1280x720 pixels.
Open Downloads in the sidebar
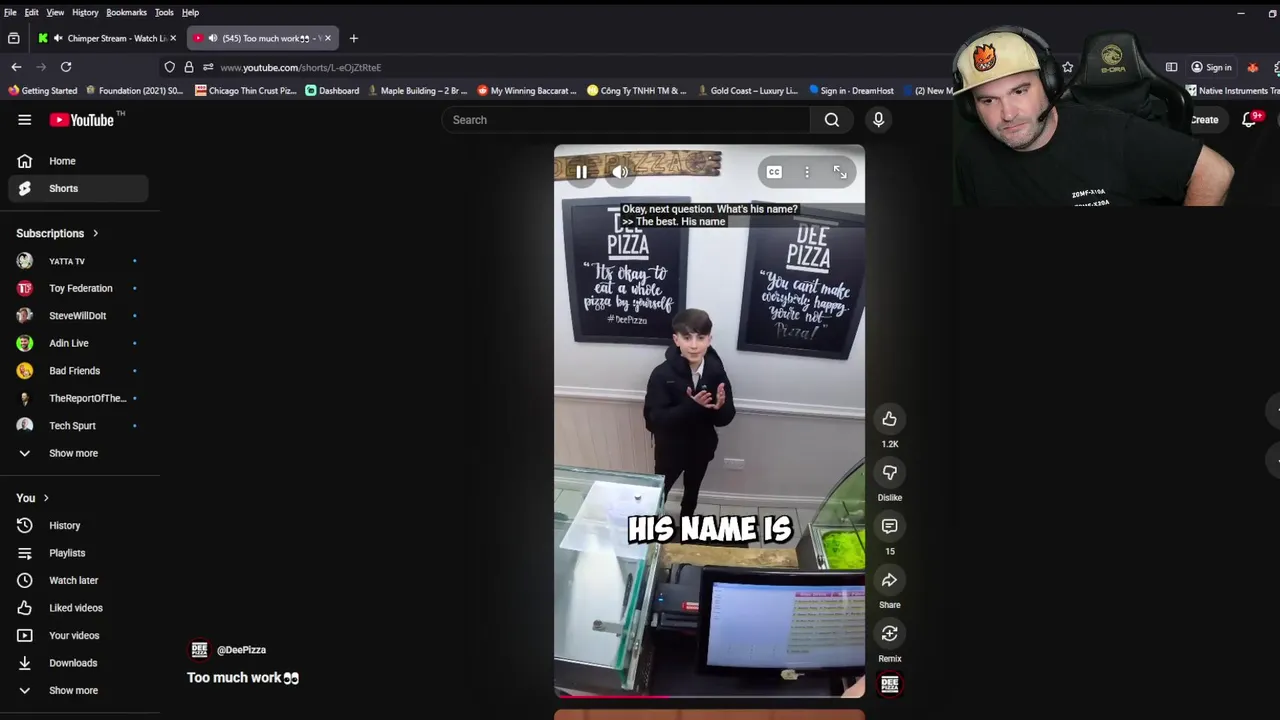point(78,663)
